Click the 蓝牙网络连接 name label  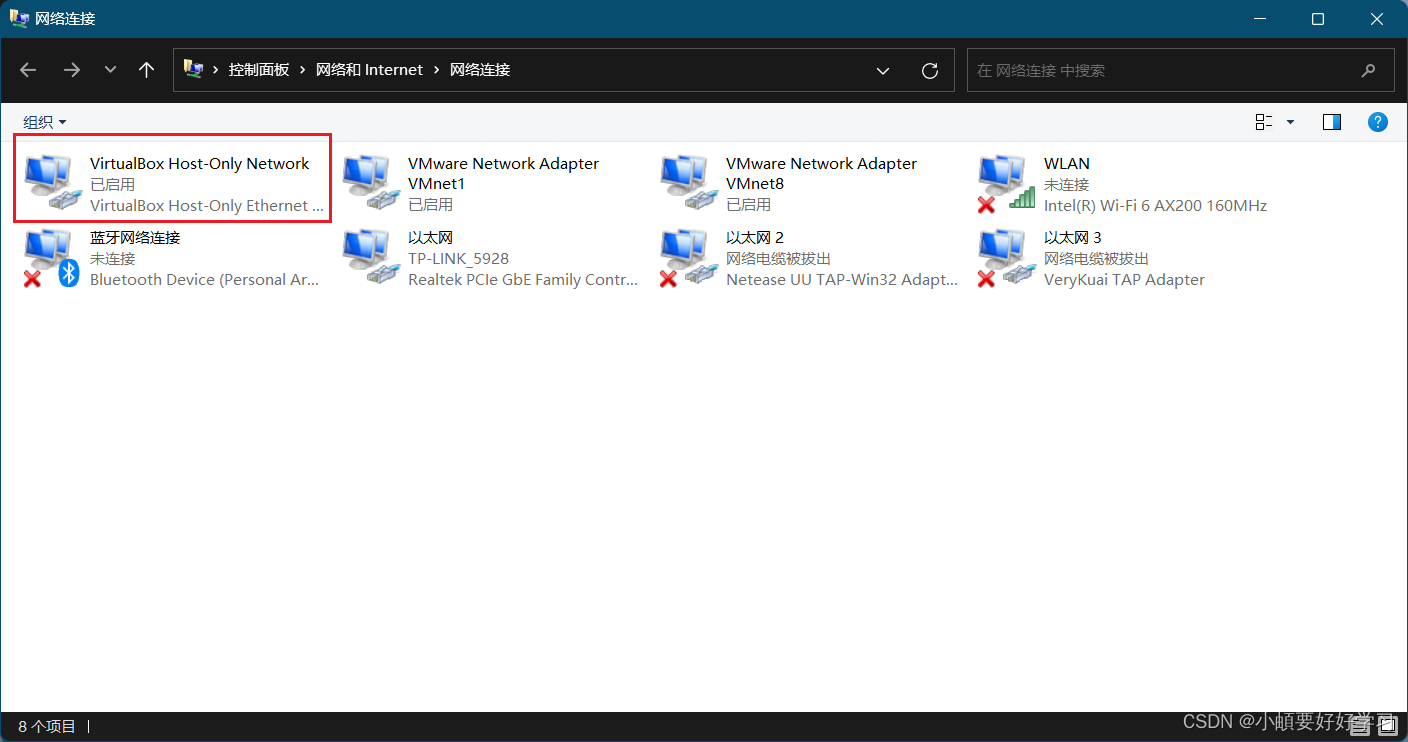[x=135, y=238]
